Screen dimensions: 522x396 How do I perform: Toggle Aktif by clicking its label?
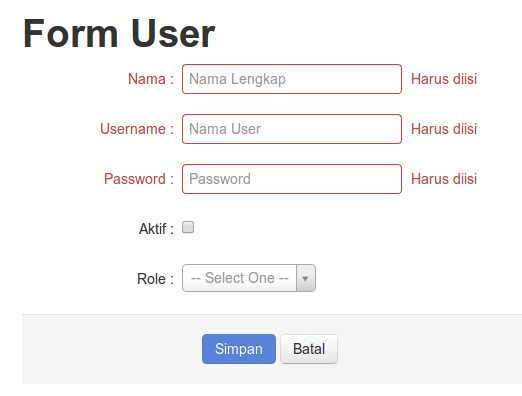pyautogui.click(x=156, y=229)
